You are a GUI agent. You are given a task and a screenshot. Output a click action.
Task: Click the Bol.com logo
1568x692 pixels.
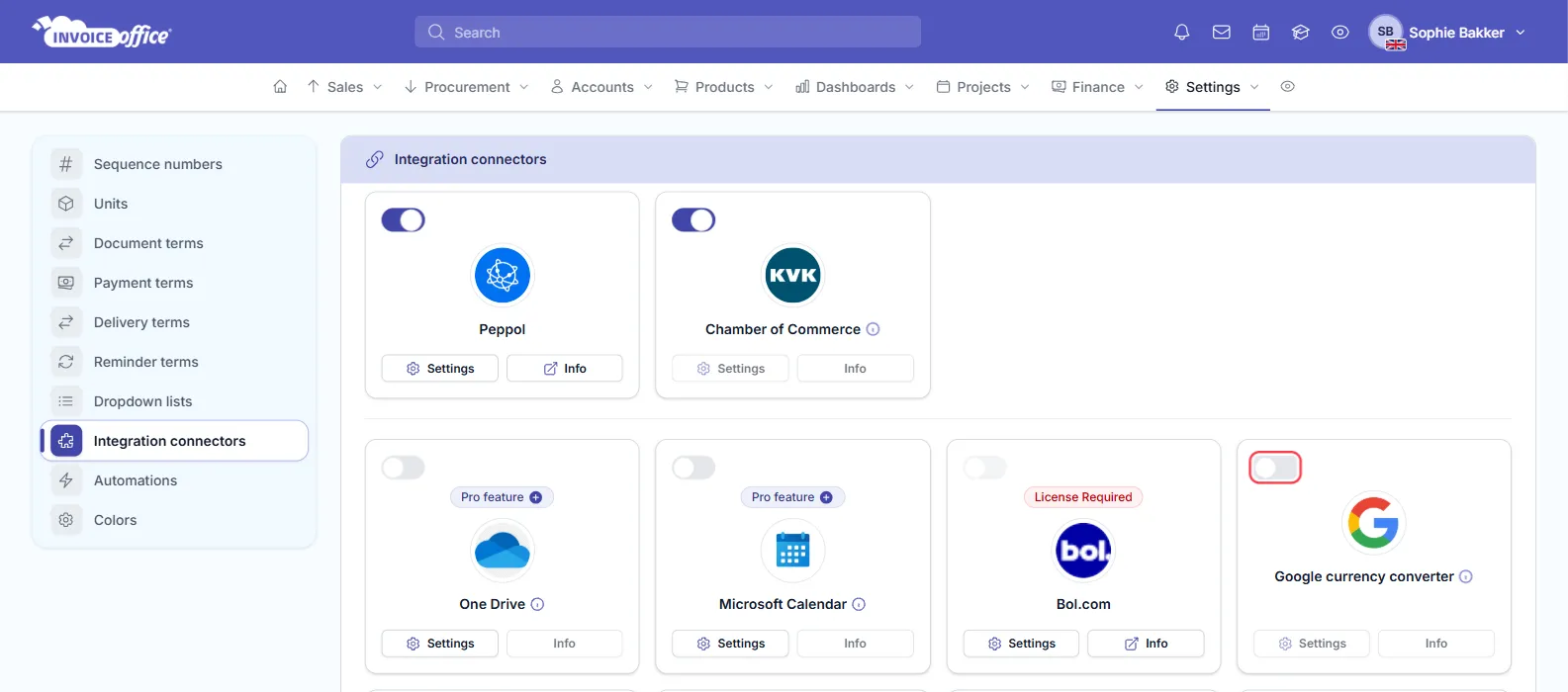coord(1083,551)
